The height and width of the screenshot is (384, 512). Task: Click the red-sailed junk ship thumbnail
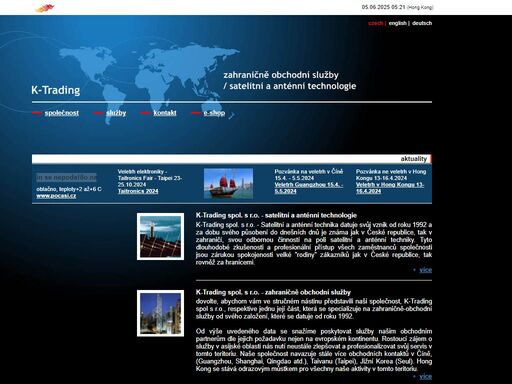[x=228, y=184]
